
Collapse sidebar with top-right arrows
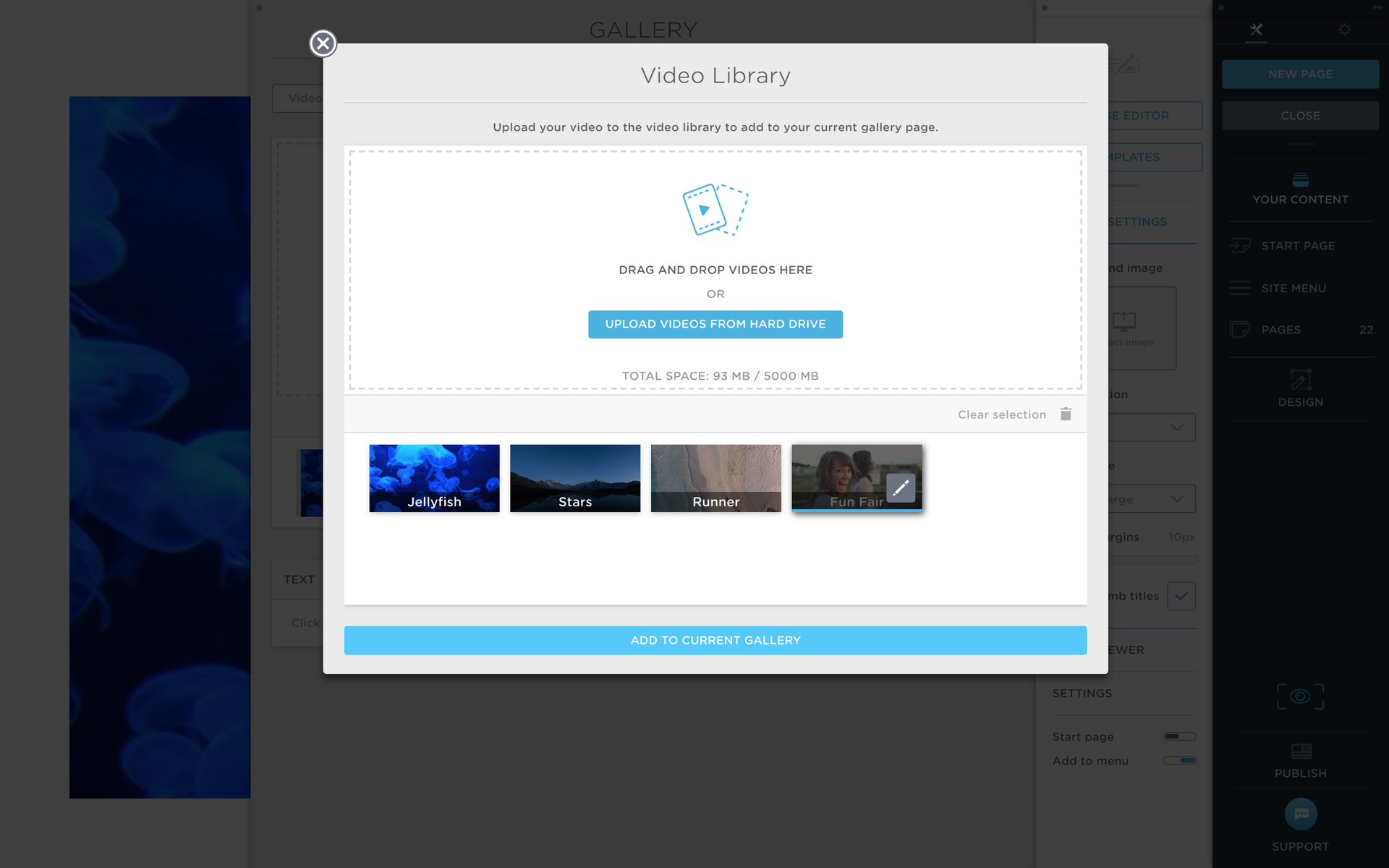click(x=1377, y=8)
